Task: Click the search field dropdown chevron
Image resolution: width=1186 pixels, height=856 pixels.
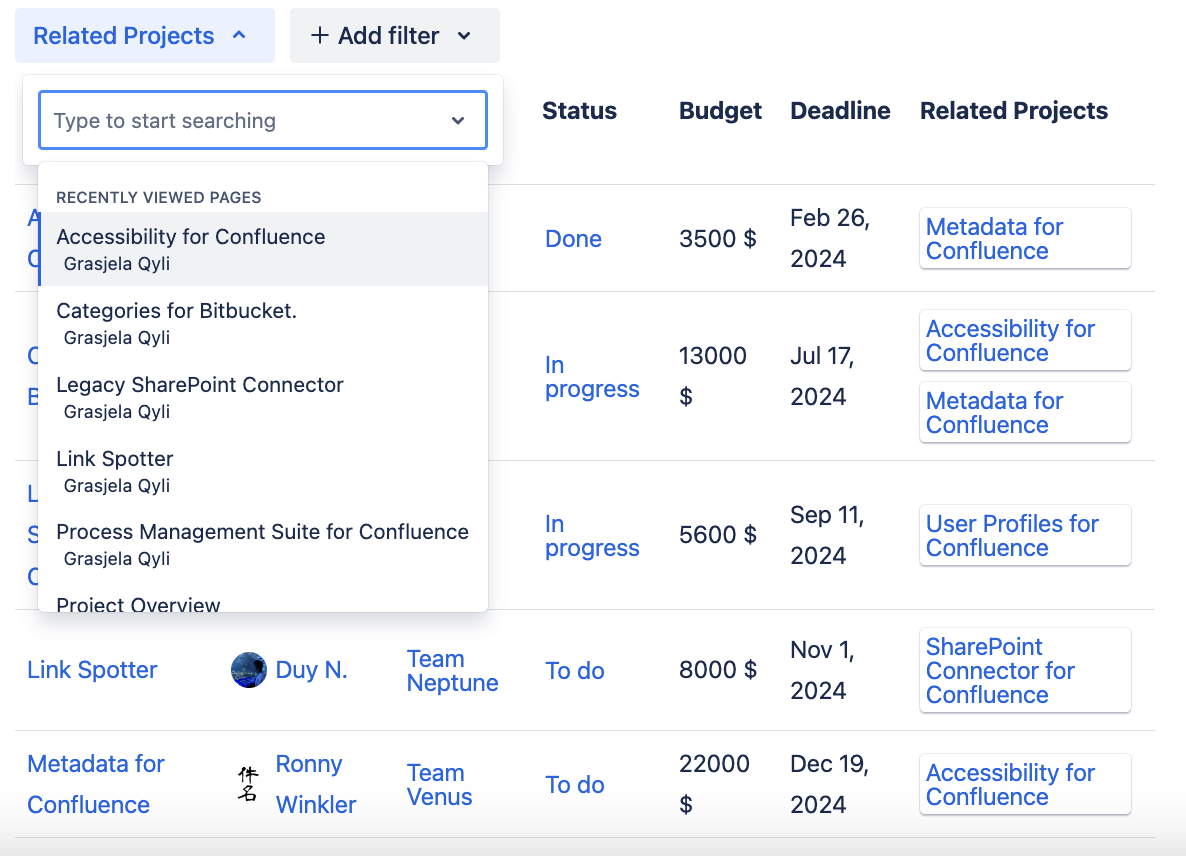Action: (x=458, y=121)
